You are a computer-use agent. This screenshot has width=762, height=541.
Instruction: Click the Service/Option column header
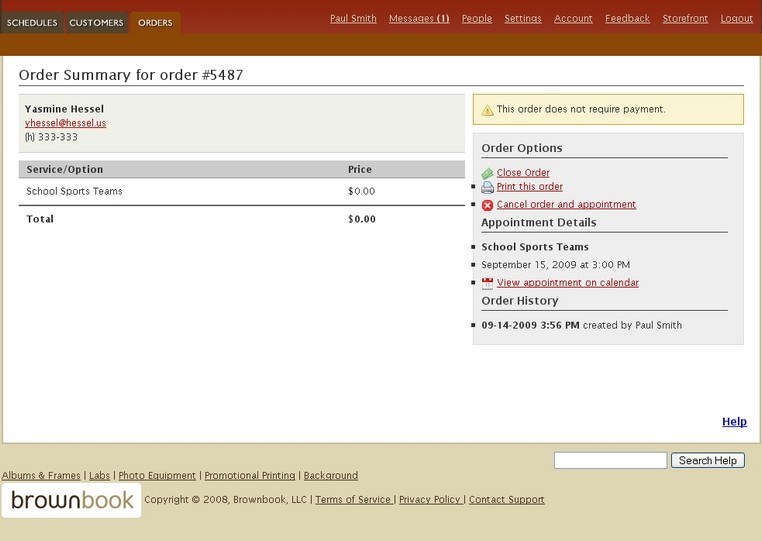65,170
